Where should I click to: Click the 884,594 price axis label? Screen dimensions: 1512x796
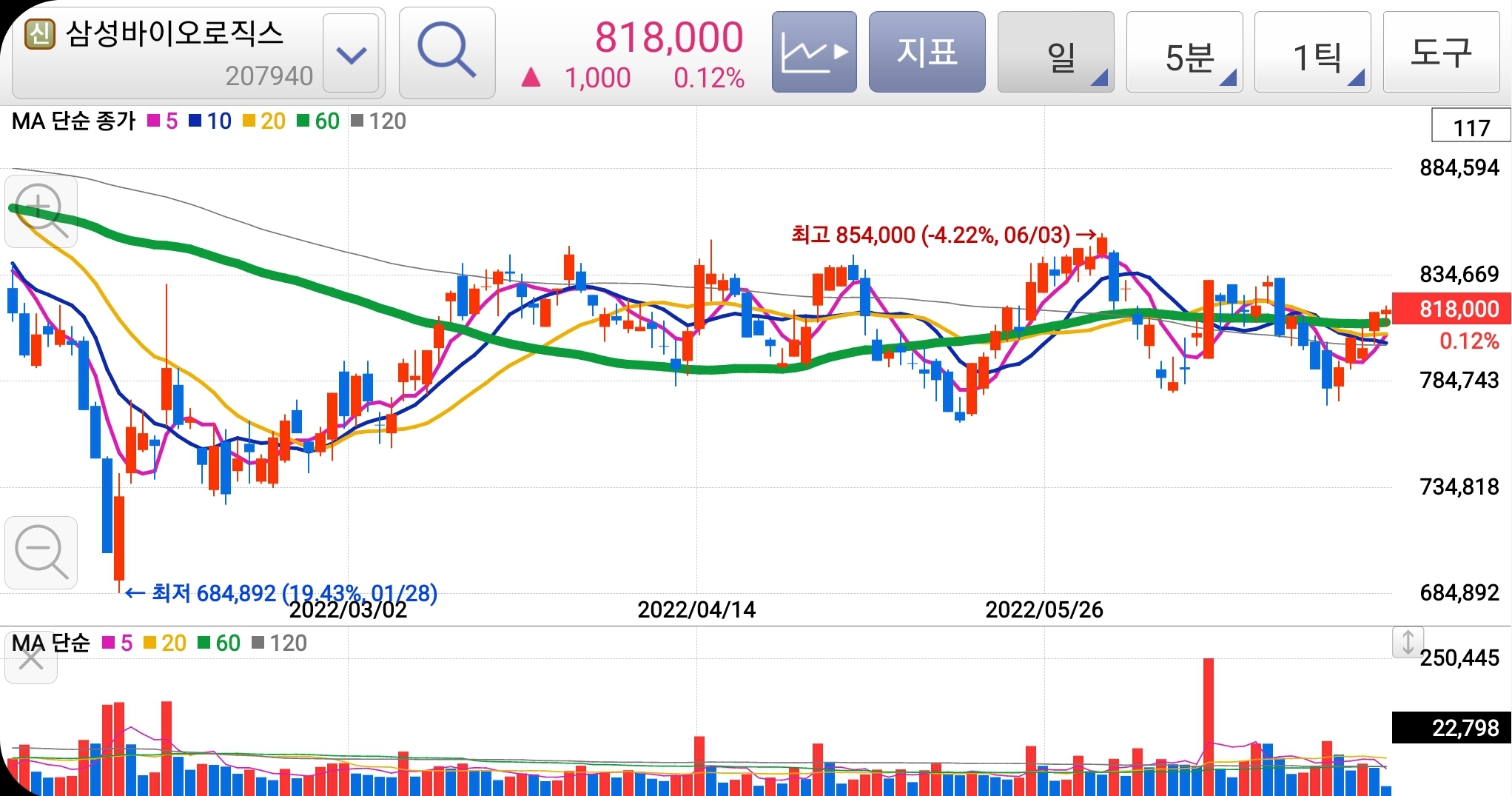tap(1459, 168)
